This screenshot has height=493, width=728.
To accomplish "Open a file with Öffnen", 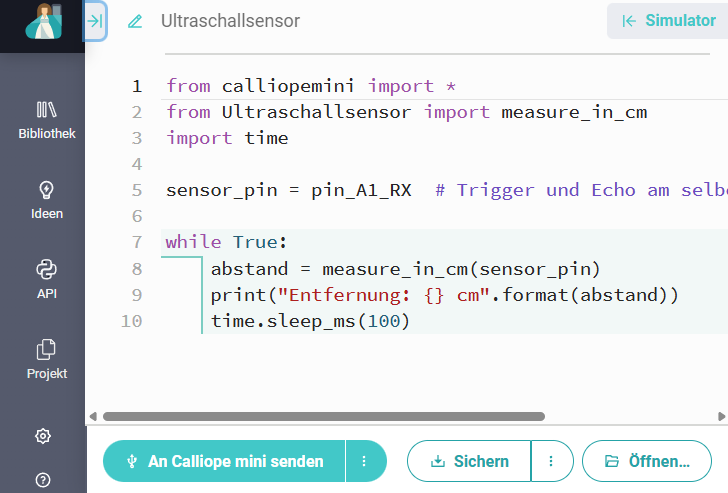I will point(647,461).
